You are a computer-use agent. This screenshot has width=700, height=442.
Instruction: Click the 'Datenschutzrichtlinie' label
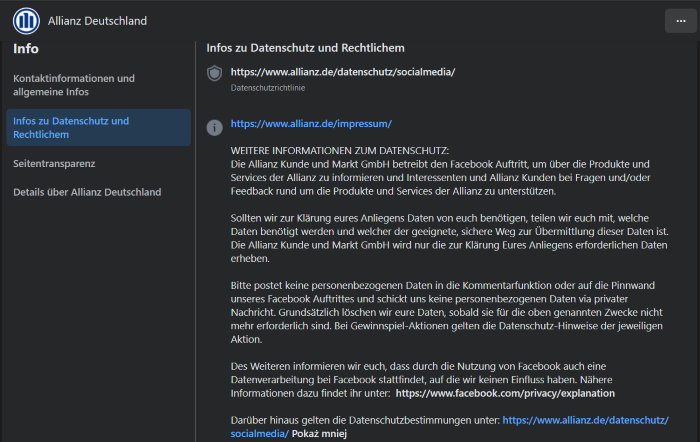(268, 88)
